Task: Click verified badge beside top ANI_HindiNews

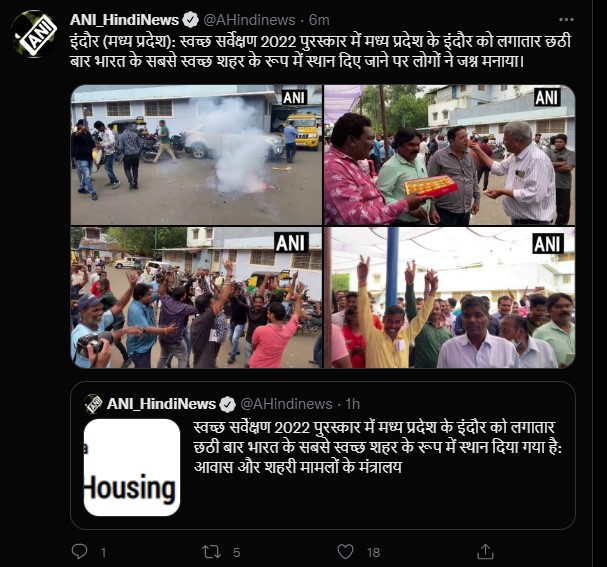Action: [x=190, y=20]
